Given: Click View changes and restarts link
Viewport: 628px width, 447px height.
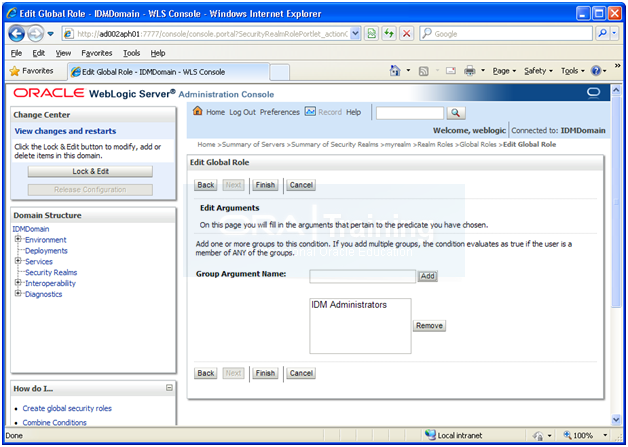Looking at the screenshot, I should pyautogui.click(x=65, y=131).
